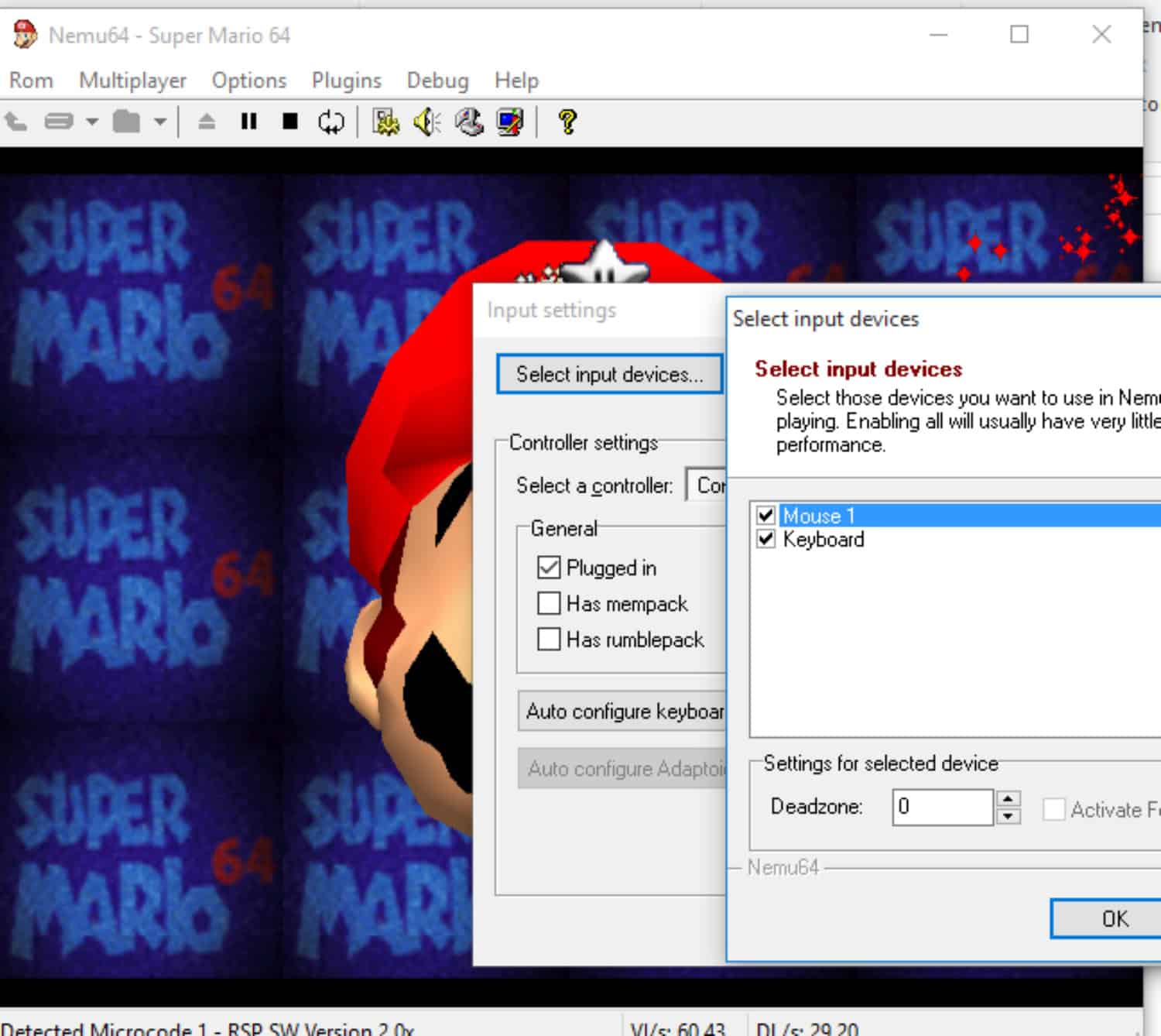Open general settings gear toolbar icon
Viewport: 1161px width, 1036px height.
tap(385, 122)
